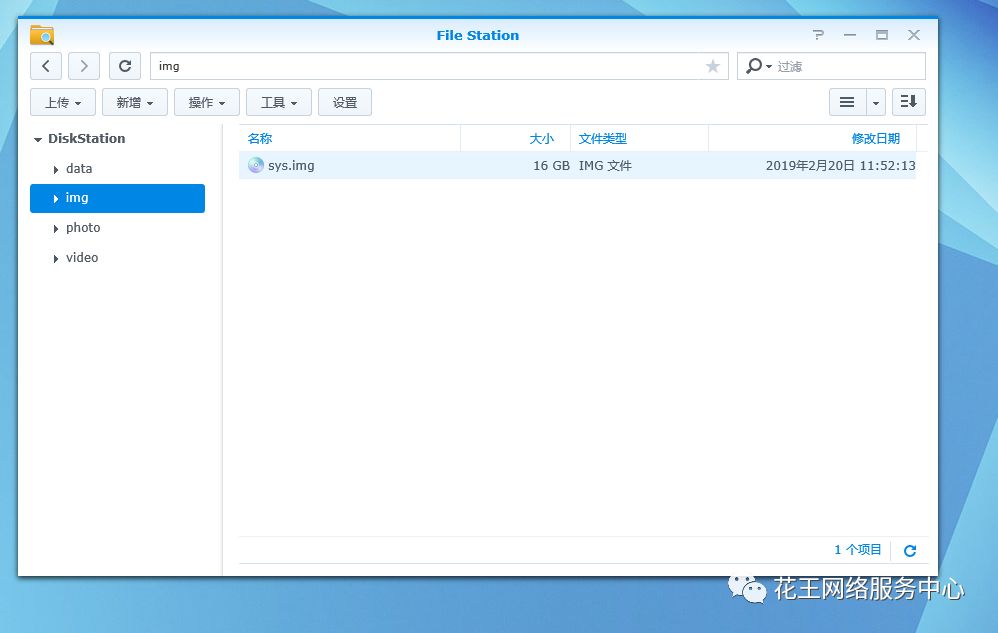Open the 上传 upload dropdown
The height and width of the screenshot is (633, 998).
(x=63, y=102)
